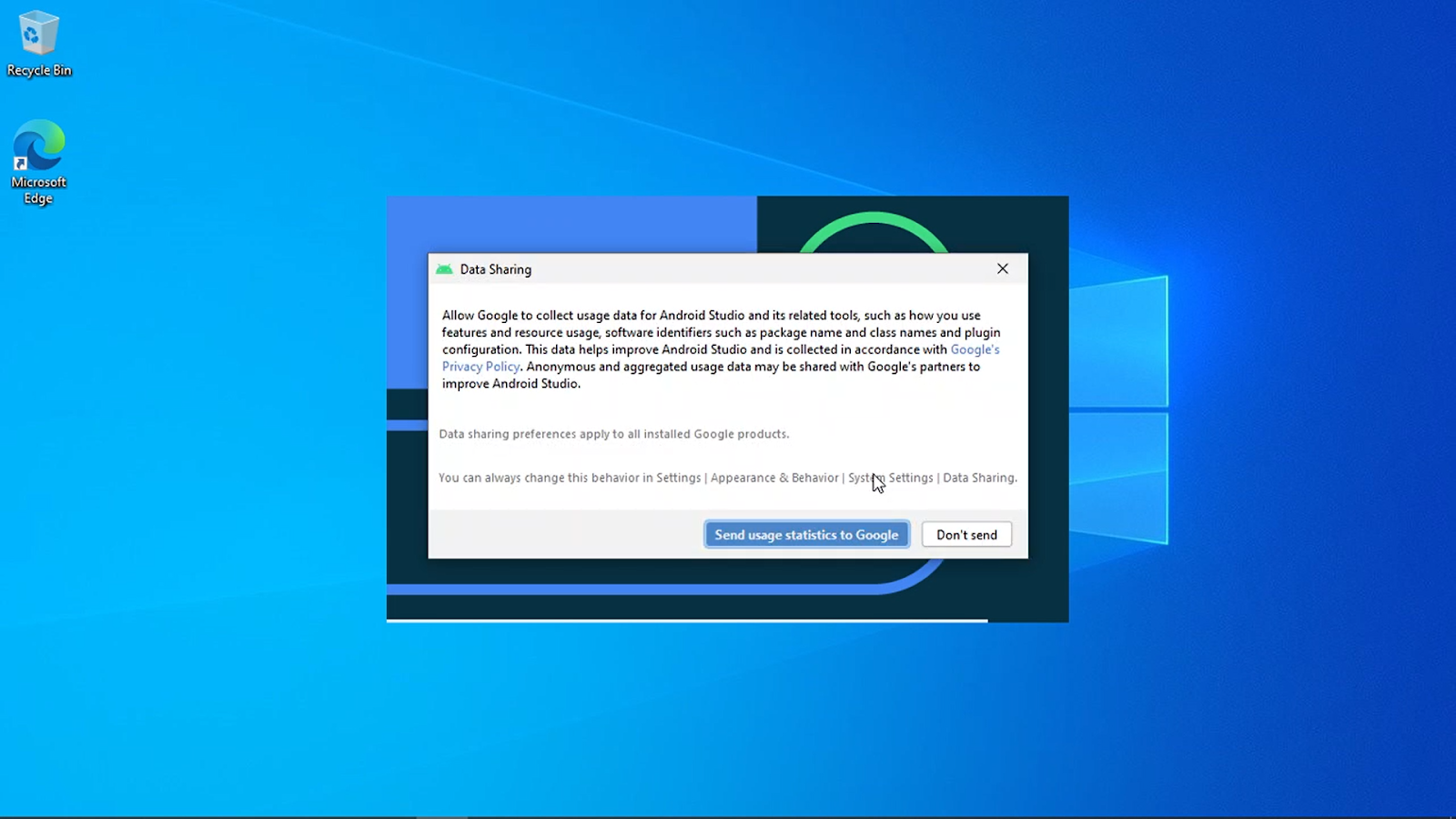The height and width of the screenshot is (819, 1456).
Task: Click 'You can always change this behavior' text
Action: [728, 478]
